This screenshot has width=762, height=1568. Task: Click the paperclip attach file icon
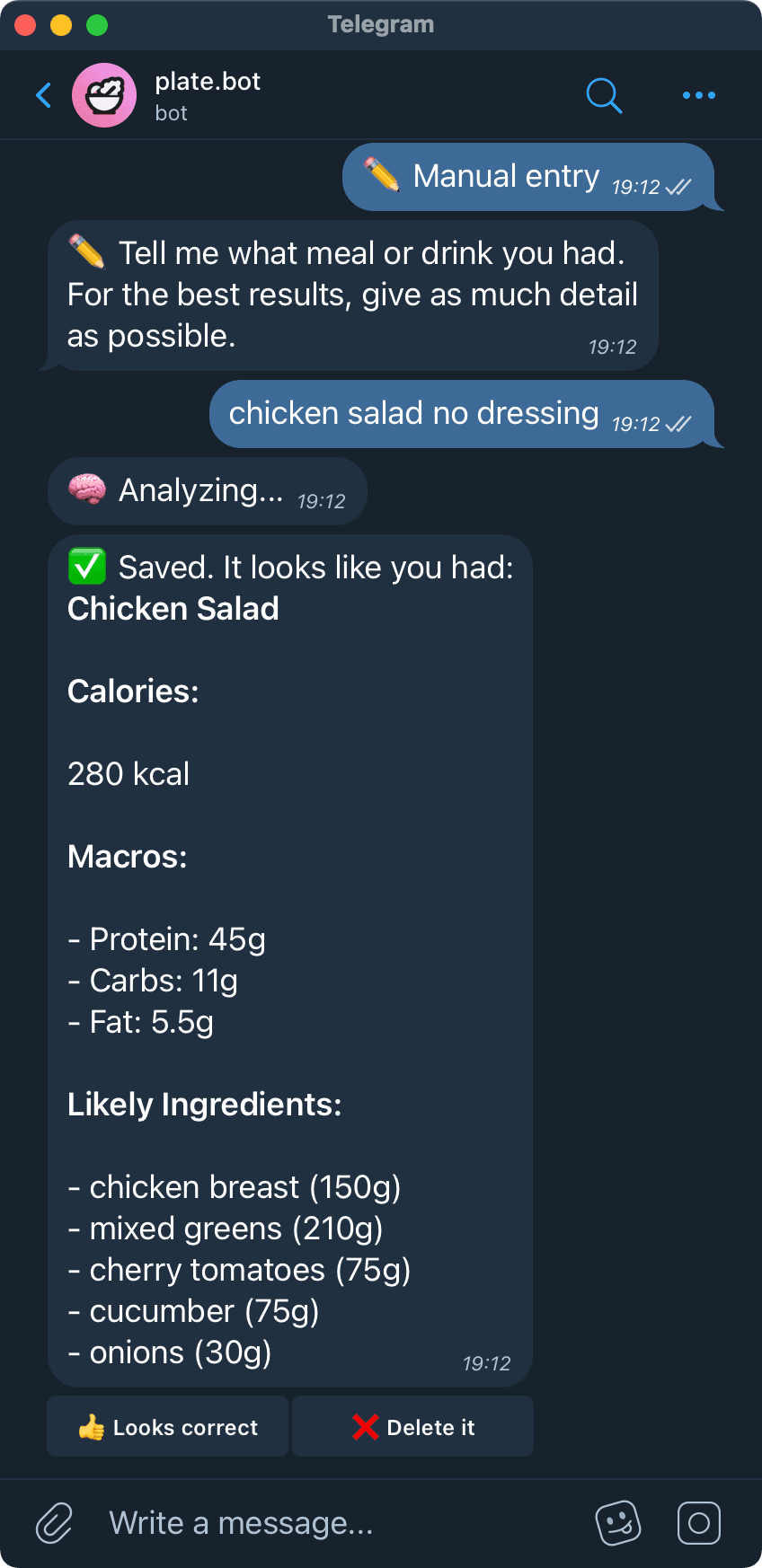[x=54, y=1523]
